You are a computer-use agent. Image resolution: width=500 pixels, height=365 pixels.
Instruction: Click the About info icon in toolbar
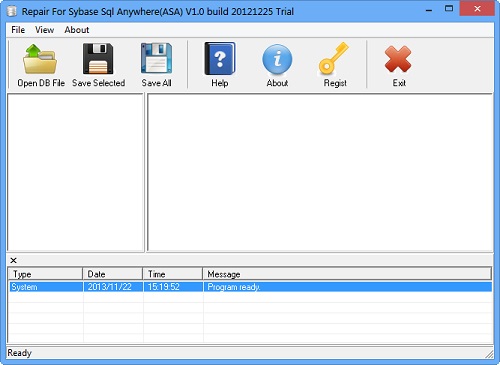277,59
